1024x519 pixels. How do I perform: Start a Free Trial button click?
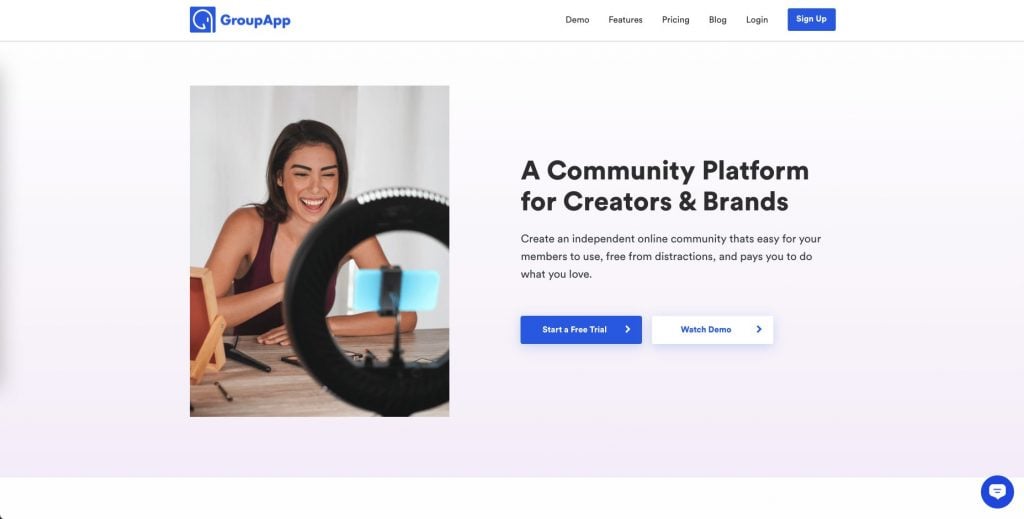point(581,330)
